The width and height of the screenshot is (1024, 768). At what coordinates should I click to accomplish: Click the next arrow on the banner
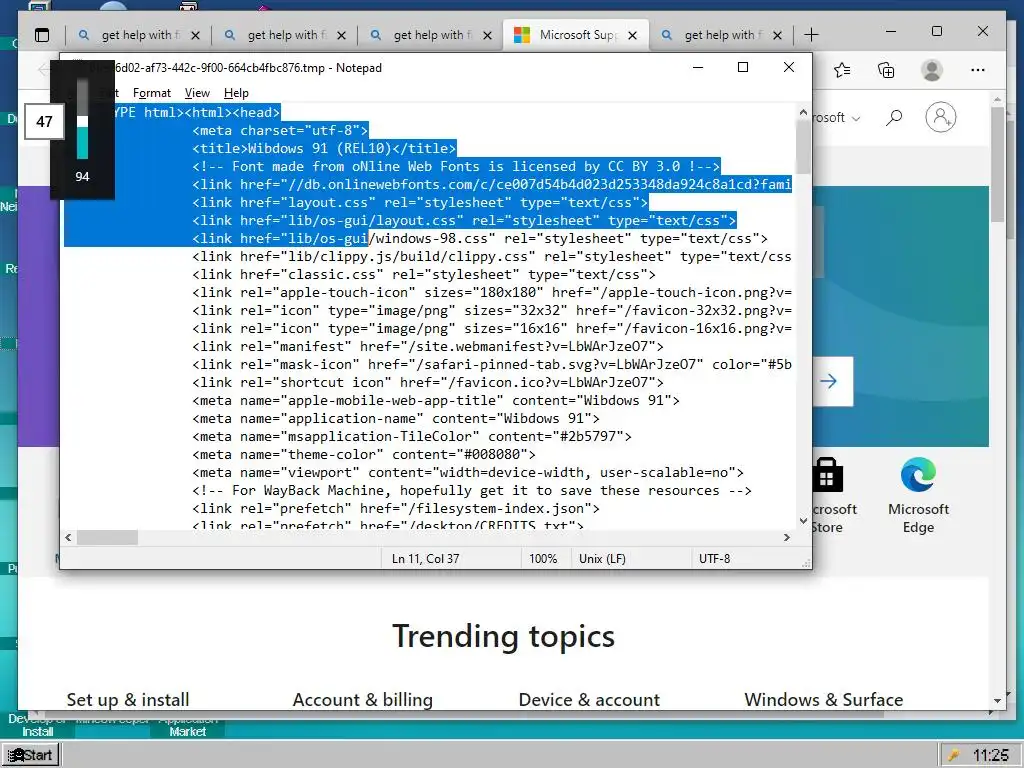click(829, 381)
